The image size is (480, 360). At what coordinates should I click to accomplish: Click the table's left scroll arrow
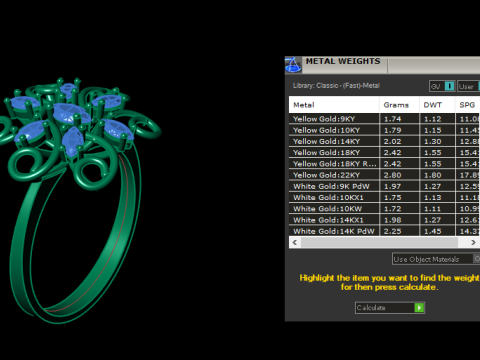(295, 242)
